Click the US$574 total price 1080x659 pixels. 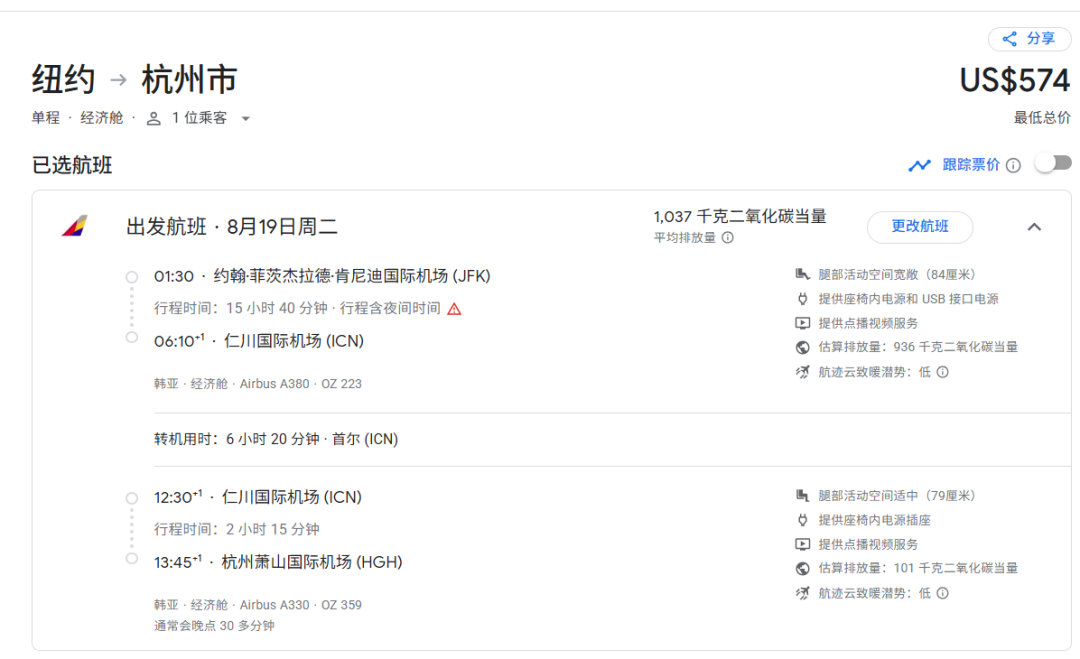point(1014,80)
